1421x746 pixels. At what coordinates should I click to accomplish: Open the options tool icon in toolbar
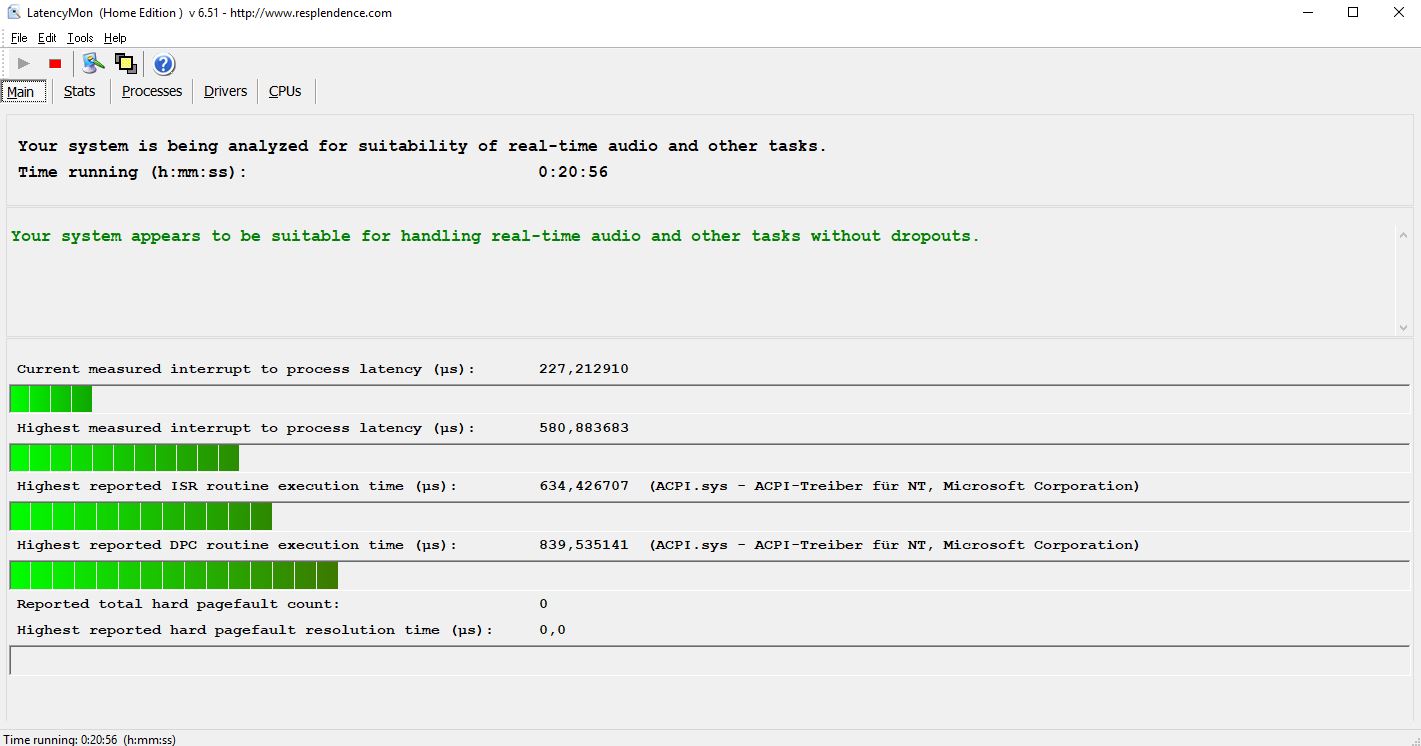94,64
